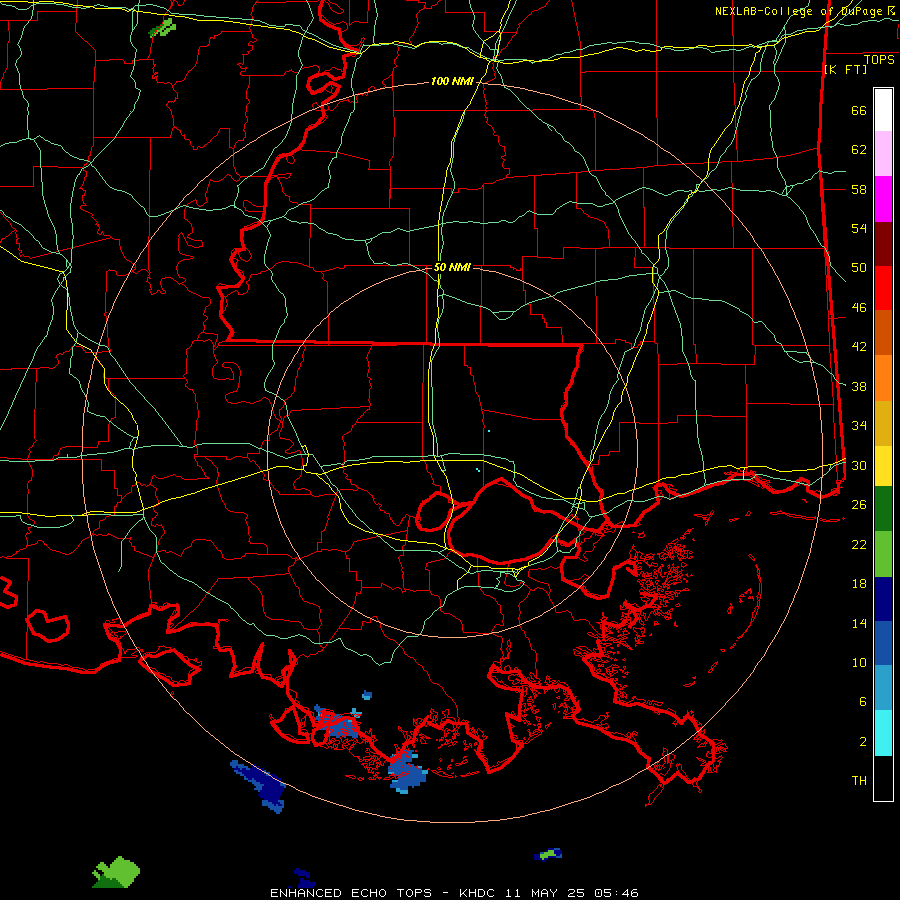The image size is (900, 900).
Task: Click the 38 value on the legend
Action: pyautogui.click(x=859, y=386)
